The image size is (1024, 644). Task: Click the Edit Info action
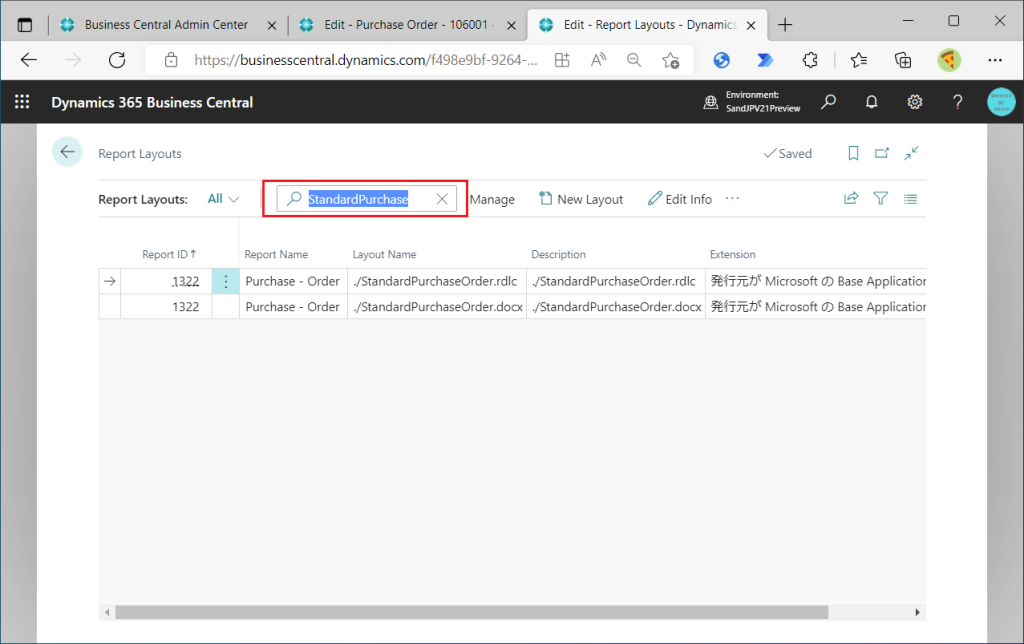pyautogui.click(x=680, y=199)
